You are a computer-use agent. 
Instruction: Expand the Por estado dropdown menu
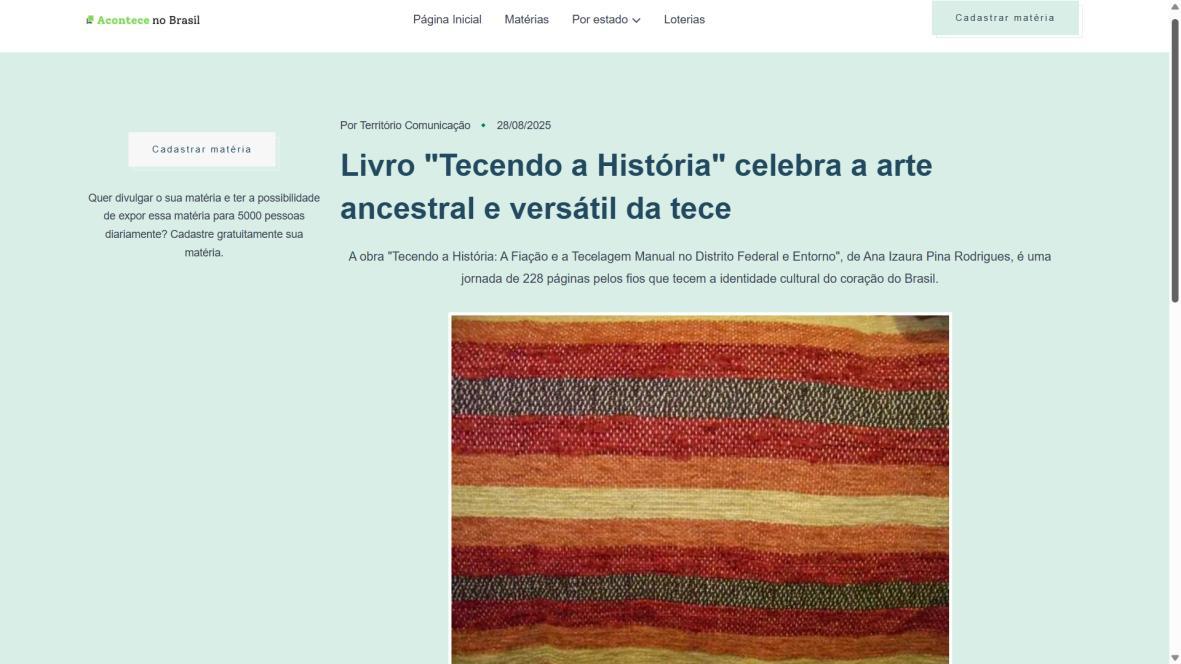606,20
